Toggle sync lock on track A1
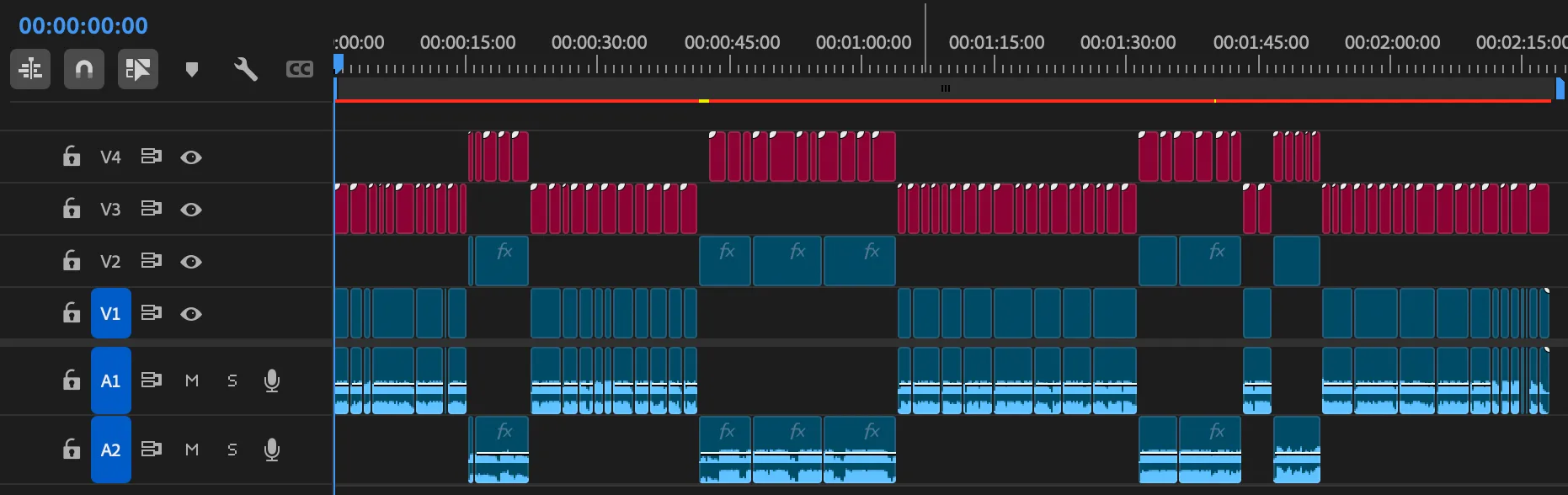The width and height of the screenshot is (1568, 495). point(151,381)
